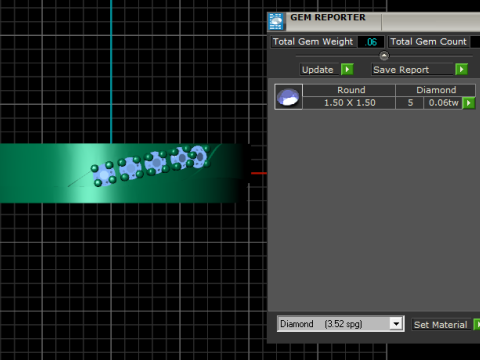This screenshot has height=360, width=480.
Task: Click Total Gem Weight value field
Action: coord(371,42)
